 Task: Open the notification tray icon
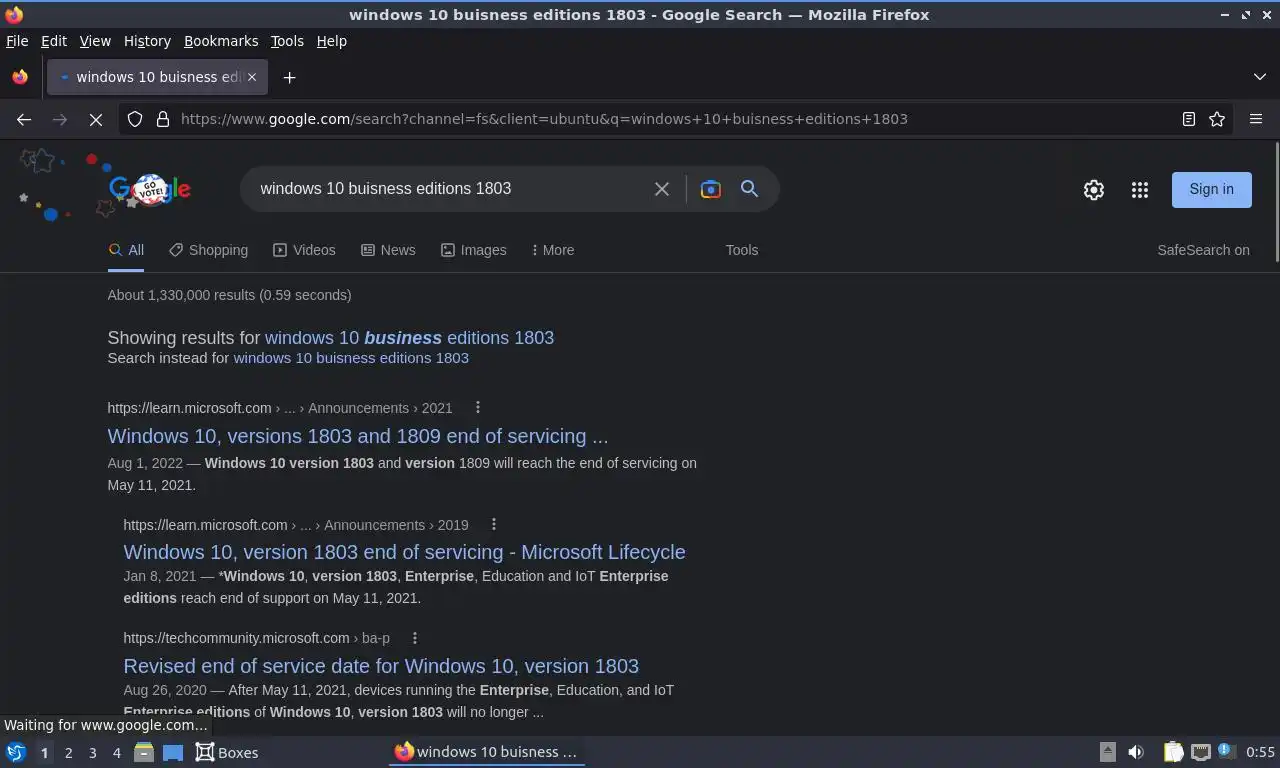(x=1225, y=751)
